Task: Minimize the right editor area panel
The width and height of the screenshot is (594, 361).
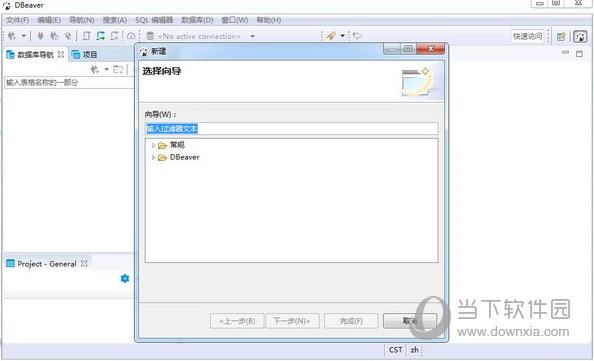Action: coord(566,53)
